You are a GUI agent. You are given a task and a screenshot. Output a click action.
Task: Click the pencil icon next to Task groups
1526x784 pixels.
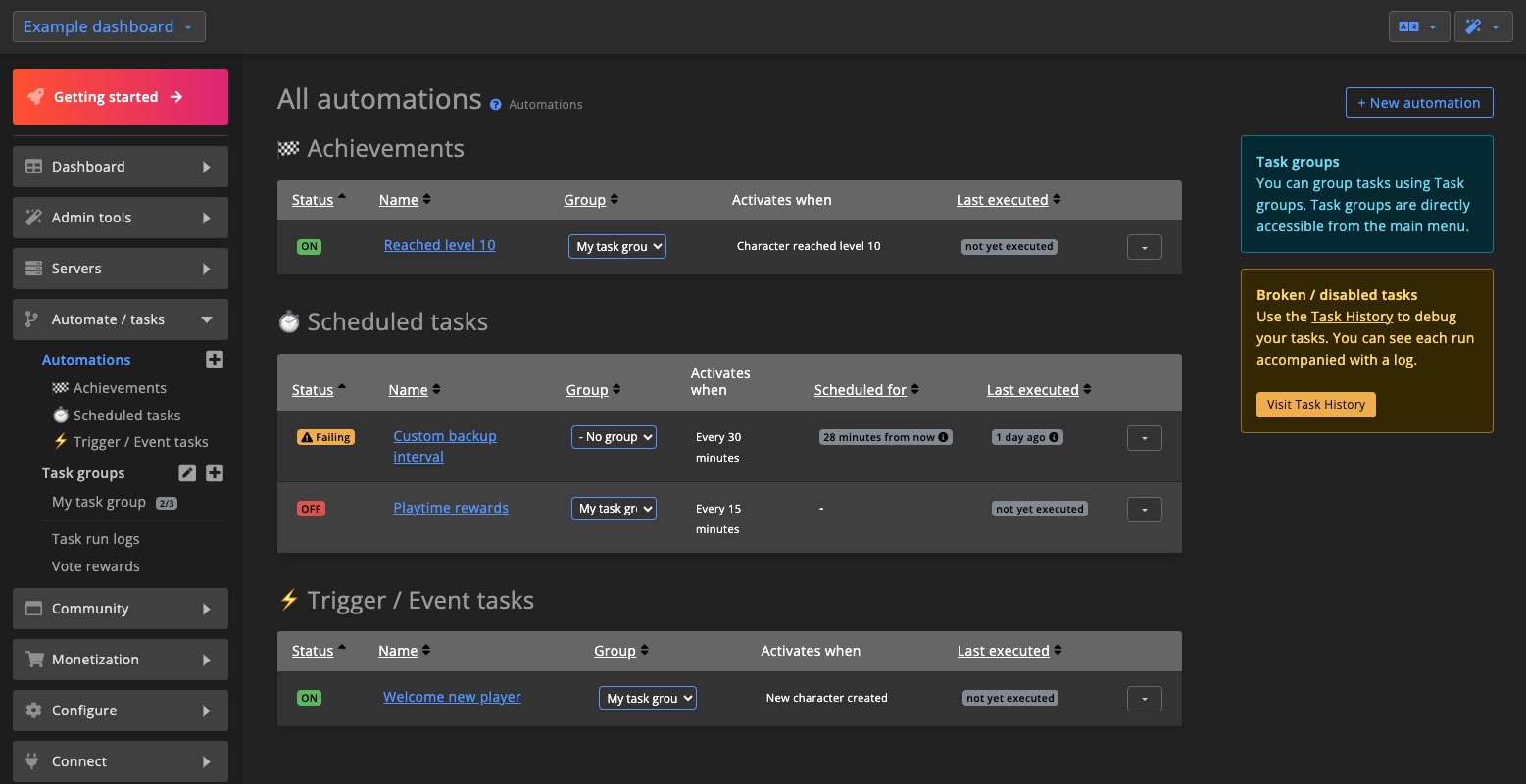click(x=186, y=472)
